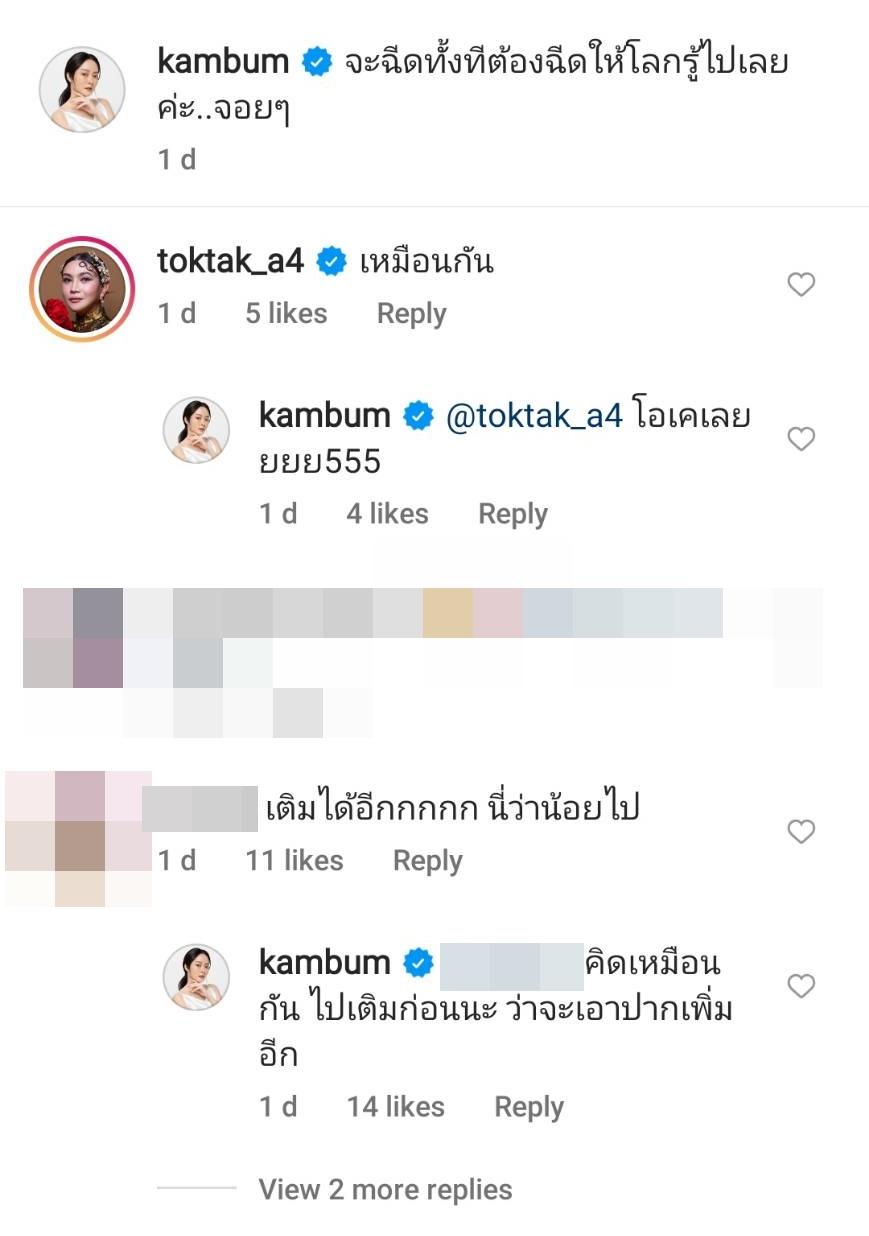This screenshot has width=869, height=1236.
Task: Open kambum's profile picture at top
Action: pyautogui.click(x=82, y=88)
